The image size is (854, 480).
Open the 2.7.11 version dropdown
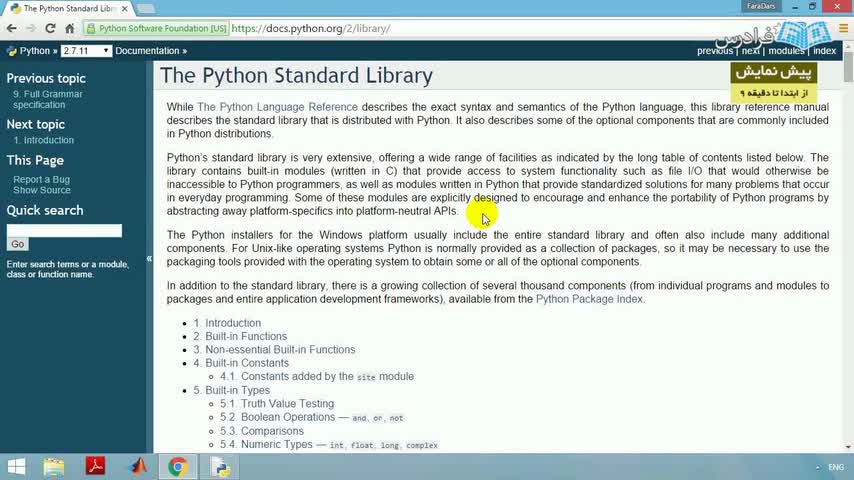coord(86,51)
